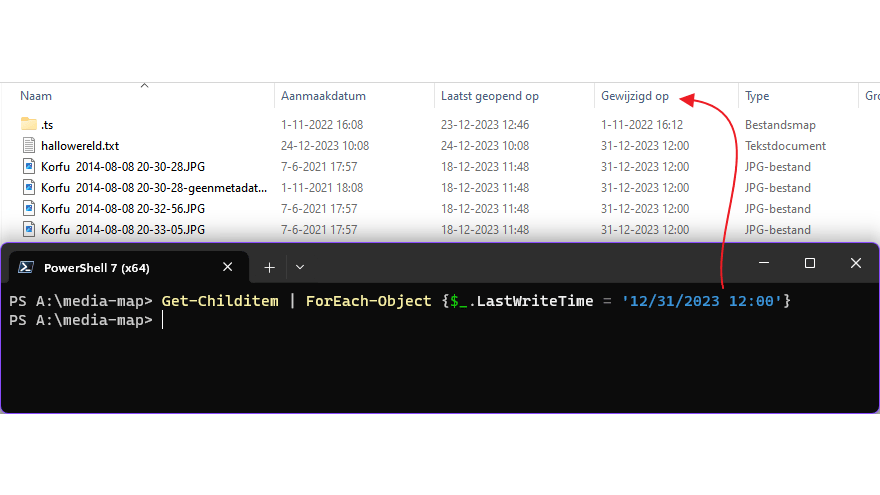
Task: Click in the PowerShell command prompt area
Action: click(x=440, y=360)
